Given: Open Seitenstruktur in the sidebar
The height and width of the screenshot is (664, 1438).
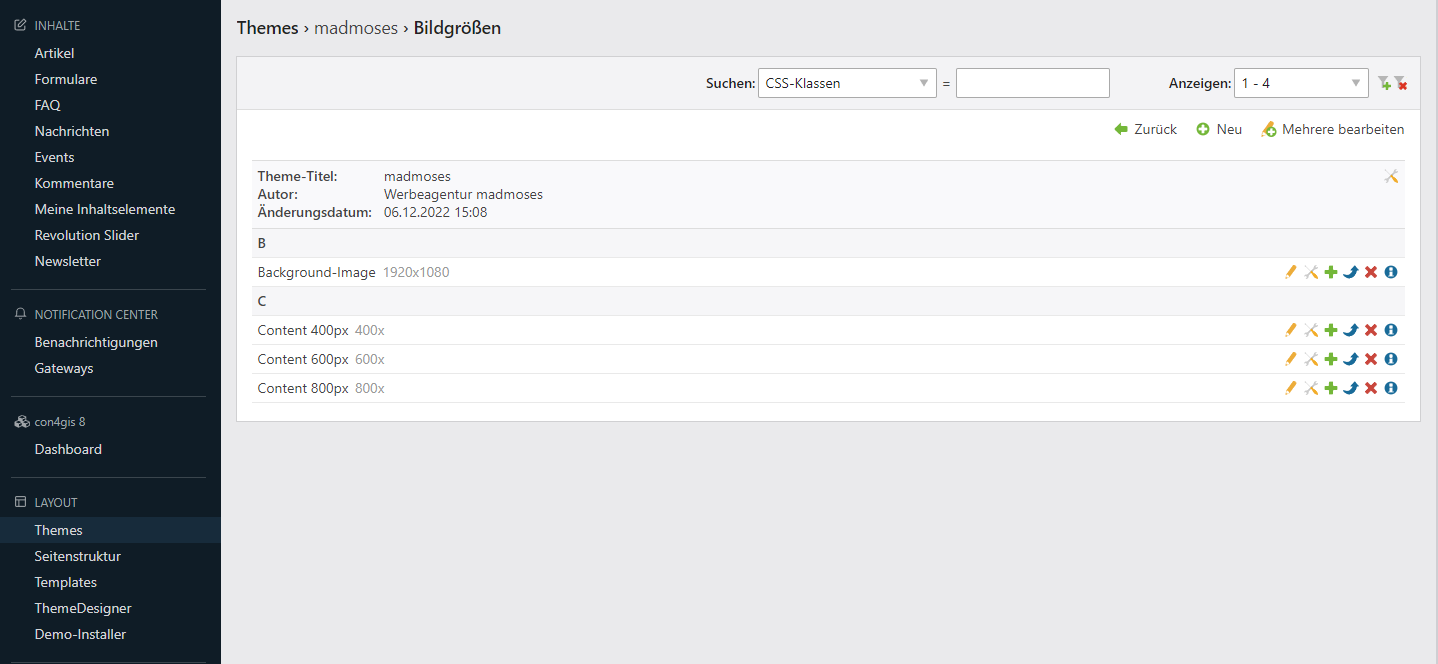Looking at the screenshot, I should point(77,556).
